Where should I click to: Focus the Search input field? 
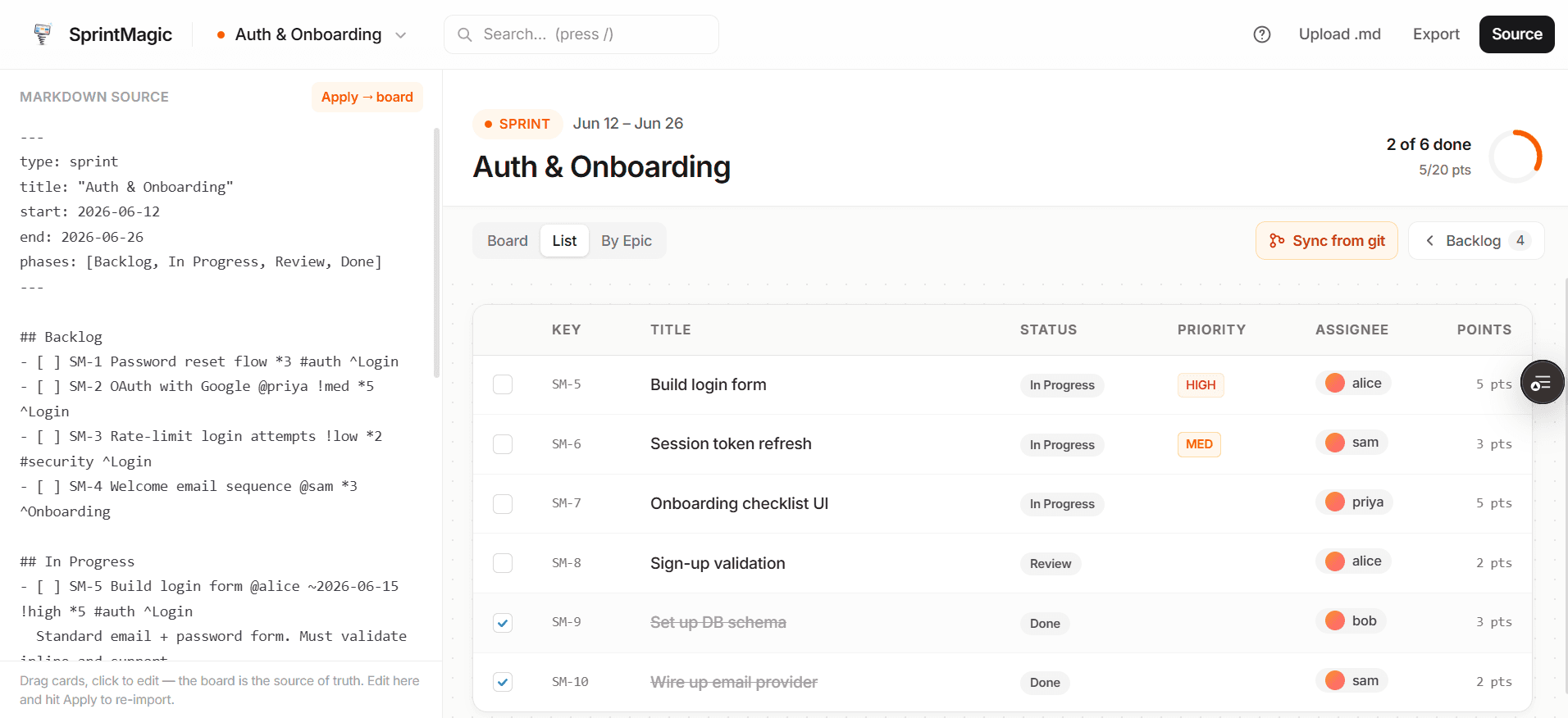581,34
